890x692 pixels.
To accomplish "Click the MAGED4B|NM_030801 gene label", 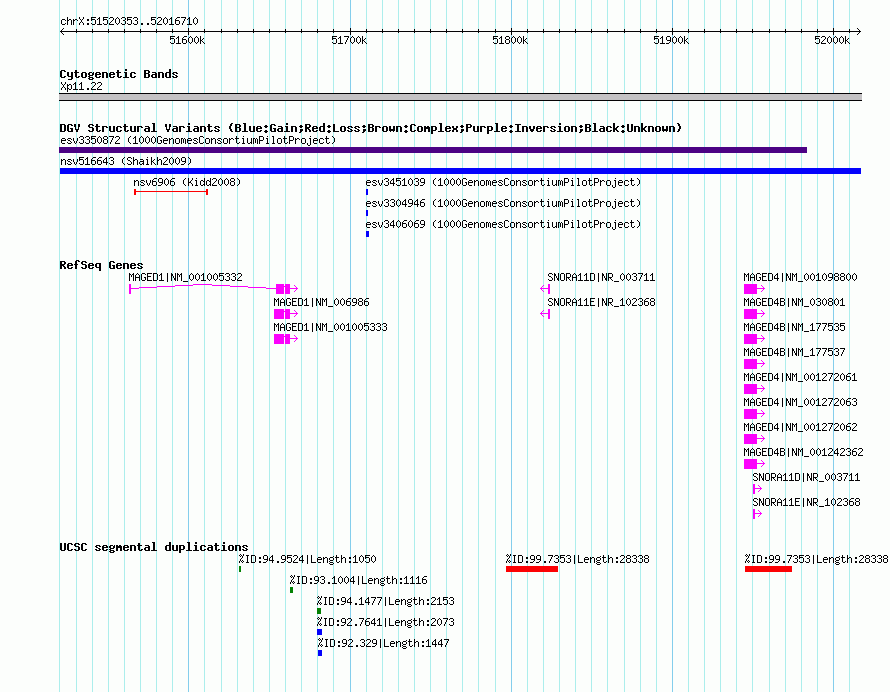I will pyautogui.click(x=794, y=302).
